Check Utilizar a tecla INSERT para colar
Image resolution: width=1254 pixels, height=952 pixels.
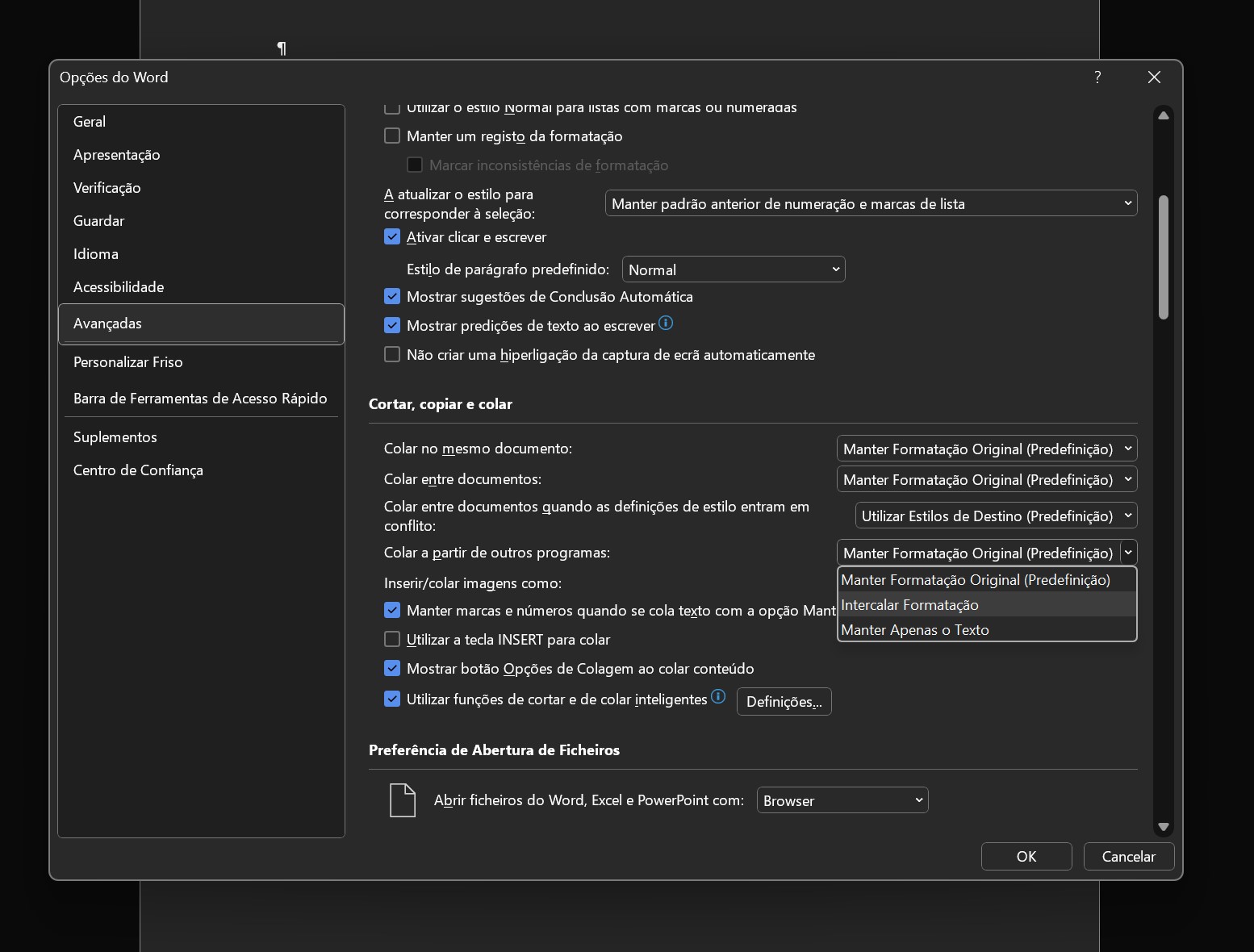tap(392, 640)
